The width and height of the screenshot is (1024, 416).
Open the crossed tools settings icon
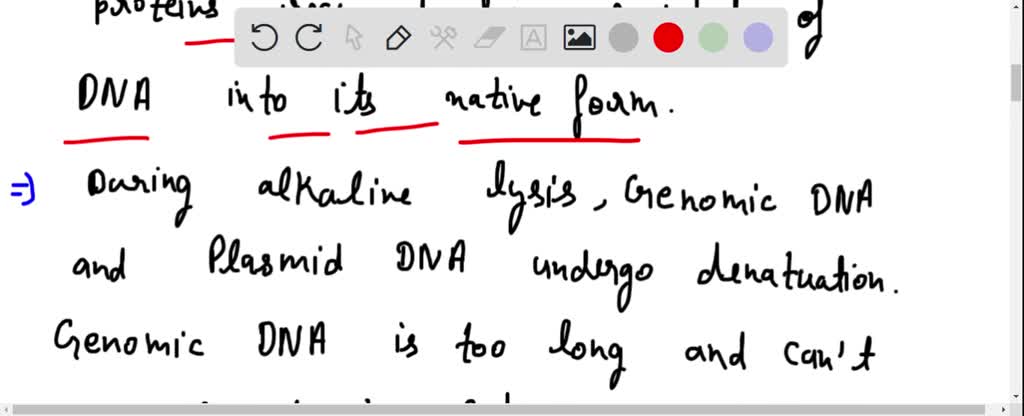coord(443,38)
